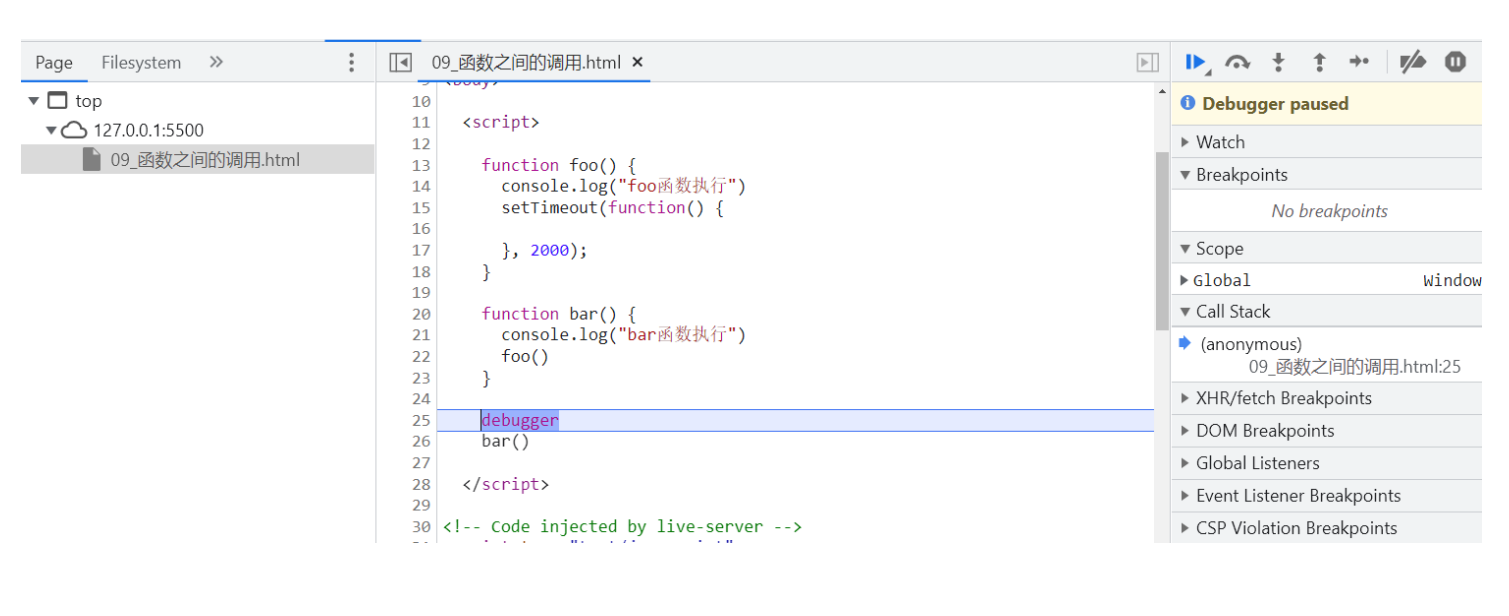Click the Window value in Global scope

point(1452,280)
